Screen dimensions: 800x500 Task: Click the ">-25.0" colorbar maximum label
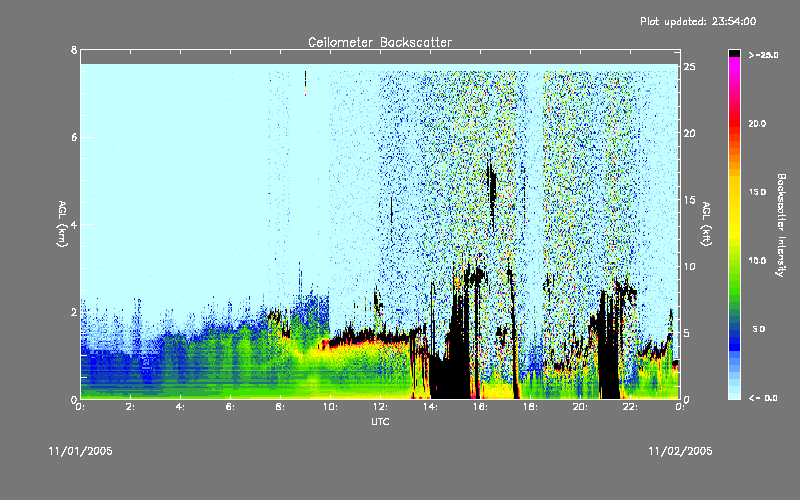click(x=763, y=55)
